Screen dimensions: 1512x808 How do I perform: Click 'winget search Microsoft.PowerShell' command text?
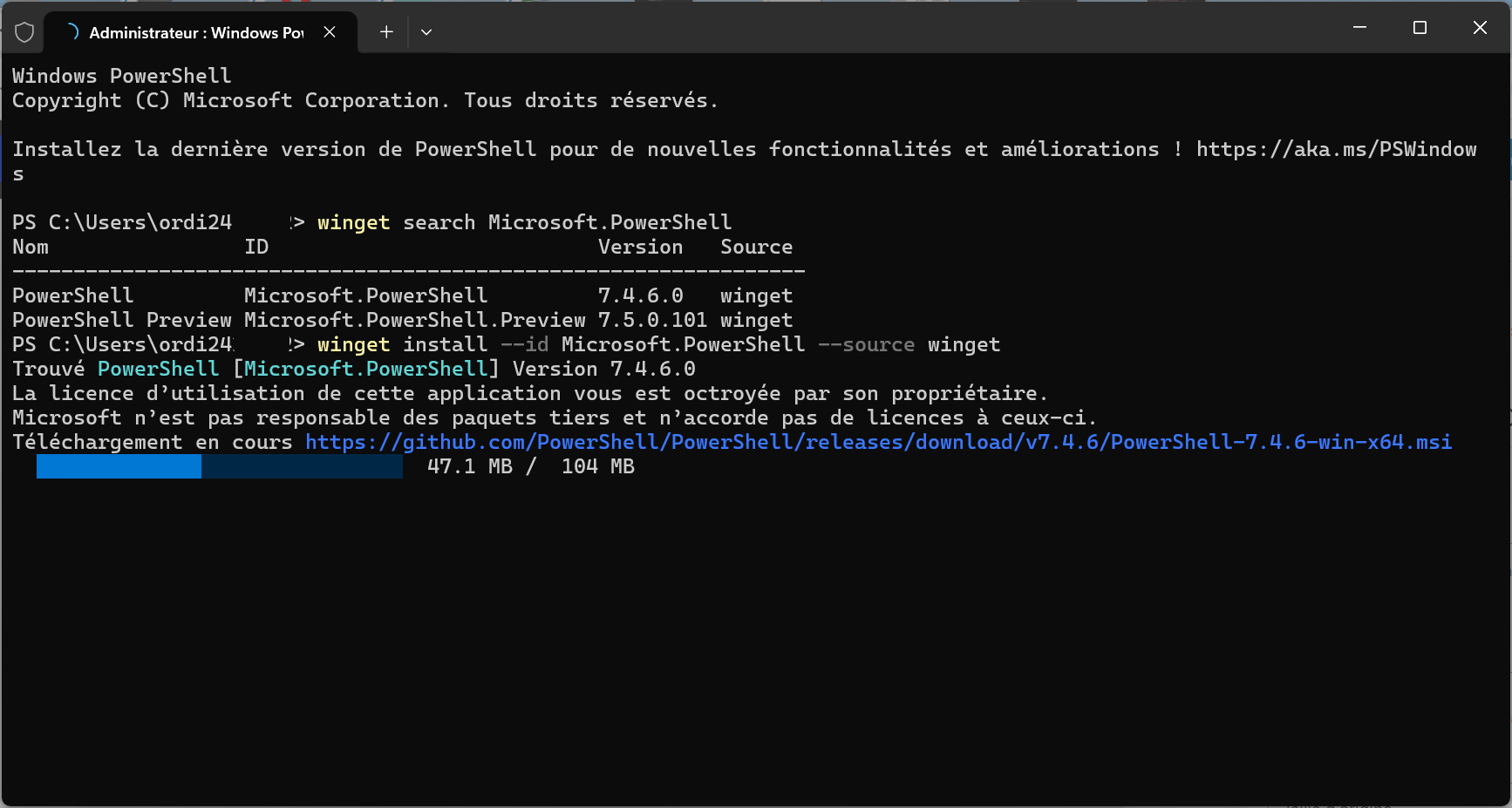click(524, 222)
